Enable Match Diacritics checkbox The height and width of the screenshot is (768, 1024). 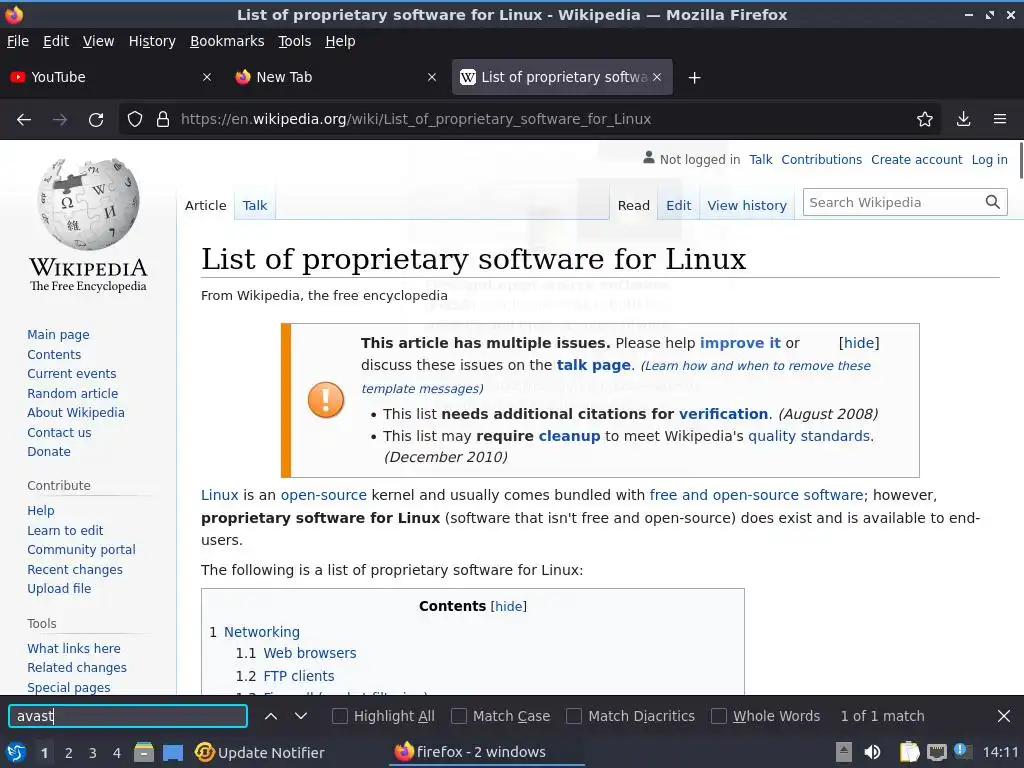574,716
